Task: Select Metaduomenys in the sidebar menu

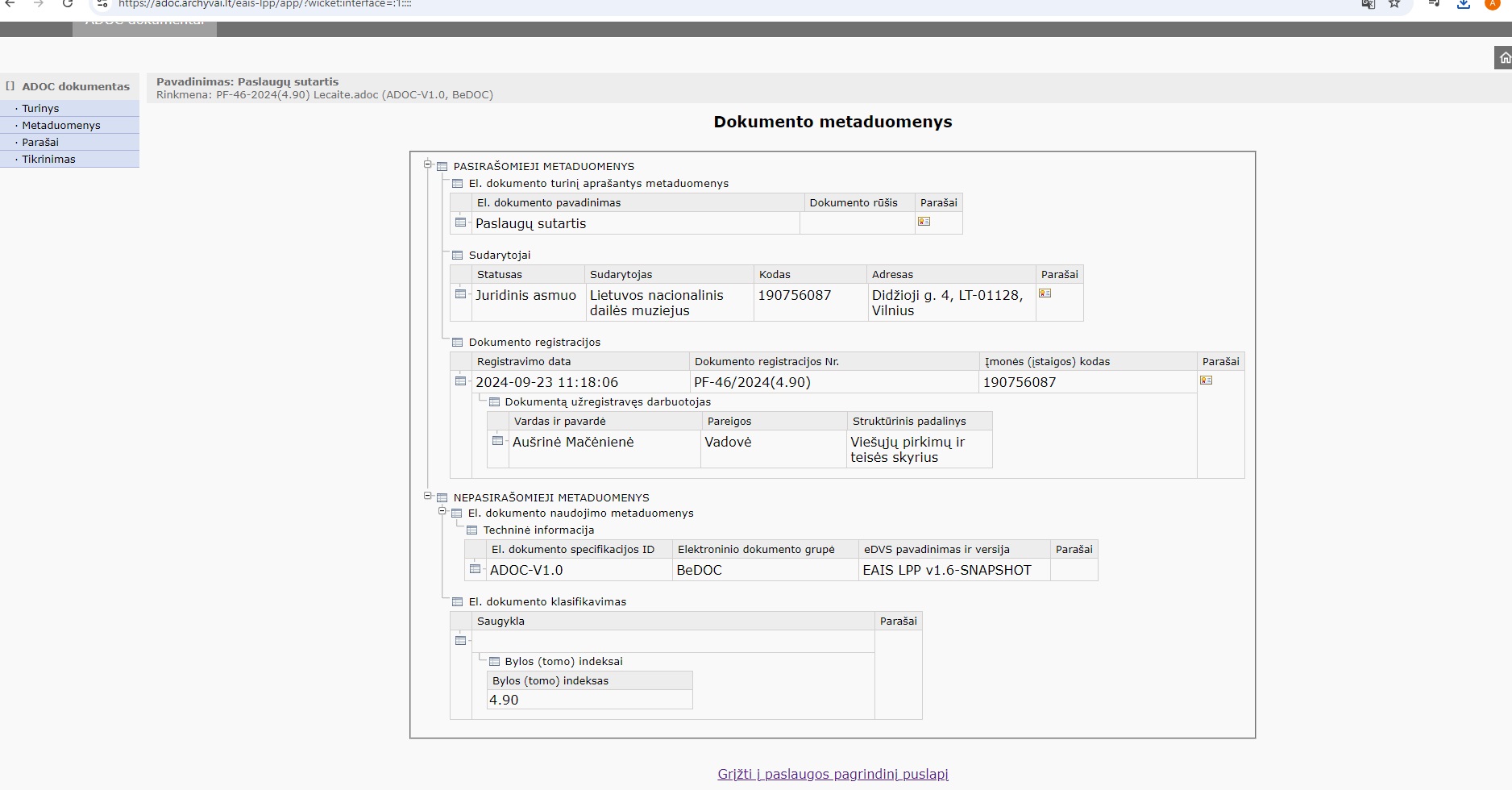Action: [61, 125]
